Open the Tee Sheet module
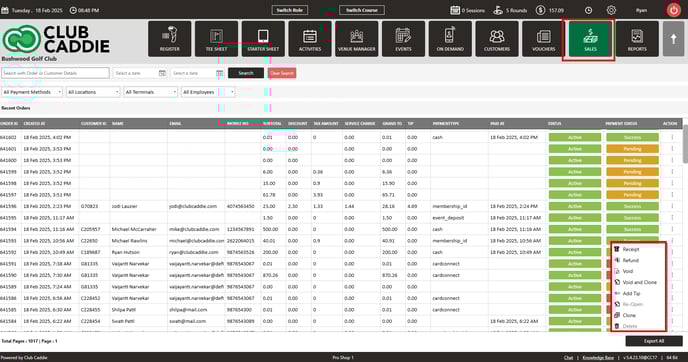The width and height of the screenshot is (688, 362). (x=216, y=39)
